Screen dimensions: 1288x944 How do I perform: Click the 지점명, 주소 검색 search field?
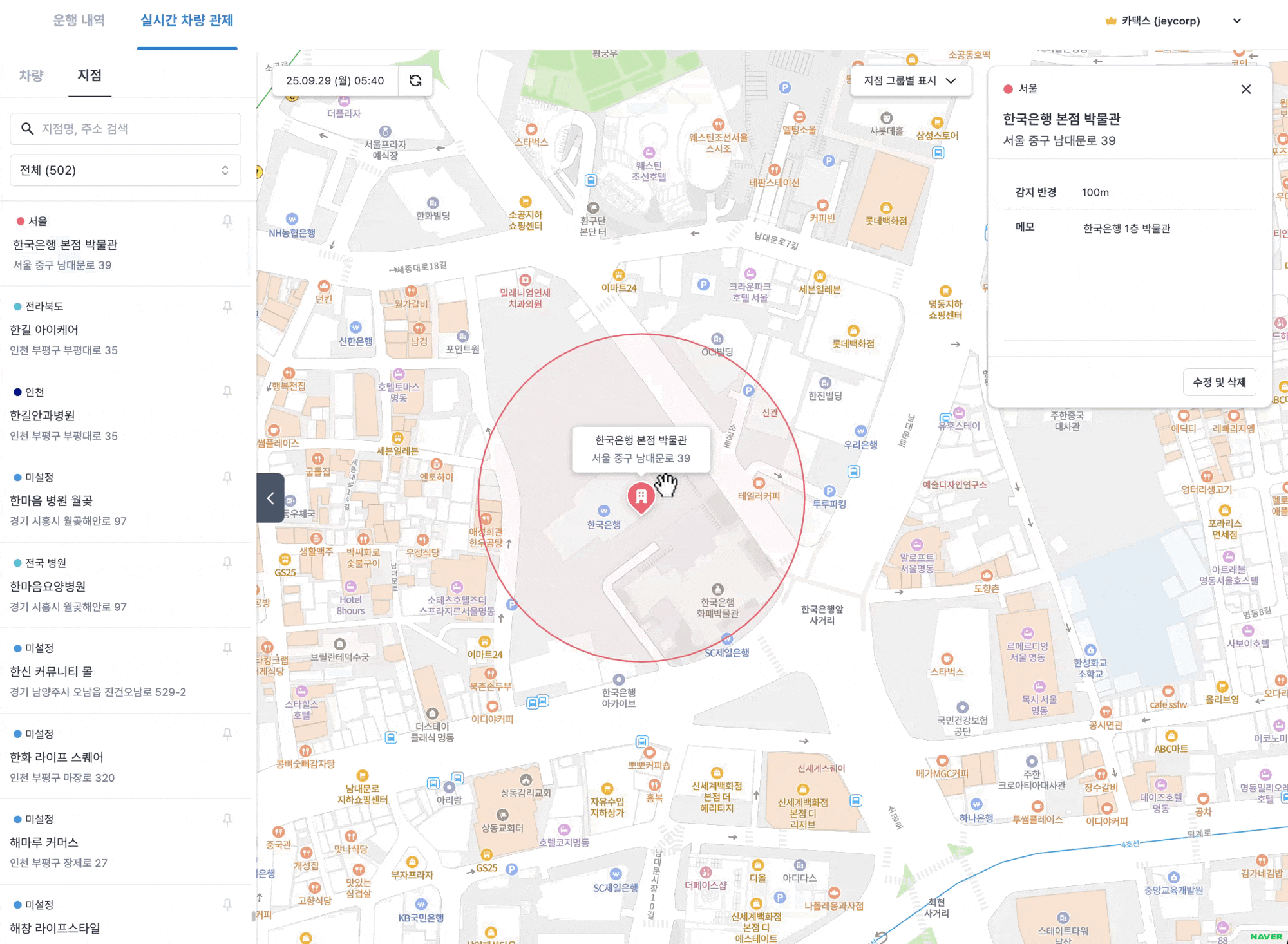pyautogui.click(x=135, y=129)
